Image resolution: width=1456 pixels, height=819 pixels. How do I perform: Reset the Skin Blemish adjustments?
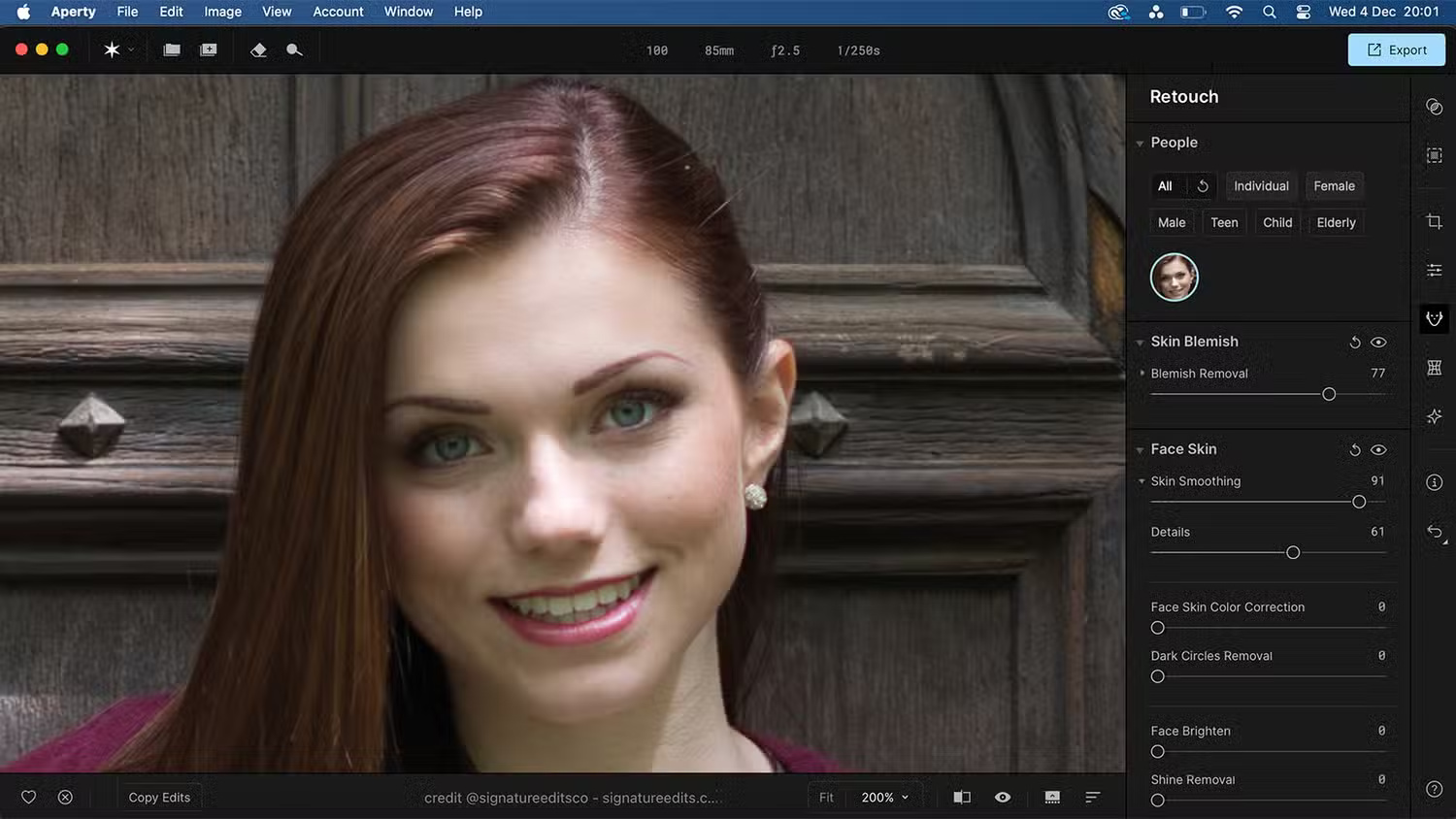(x=1355, y=343)
